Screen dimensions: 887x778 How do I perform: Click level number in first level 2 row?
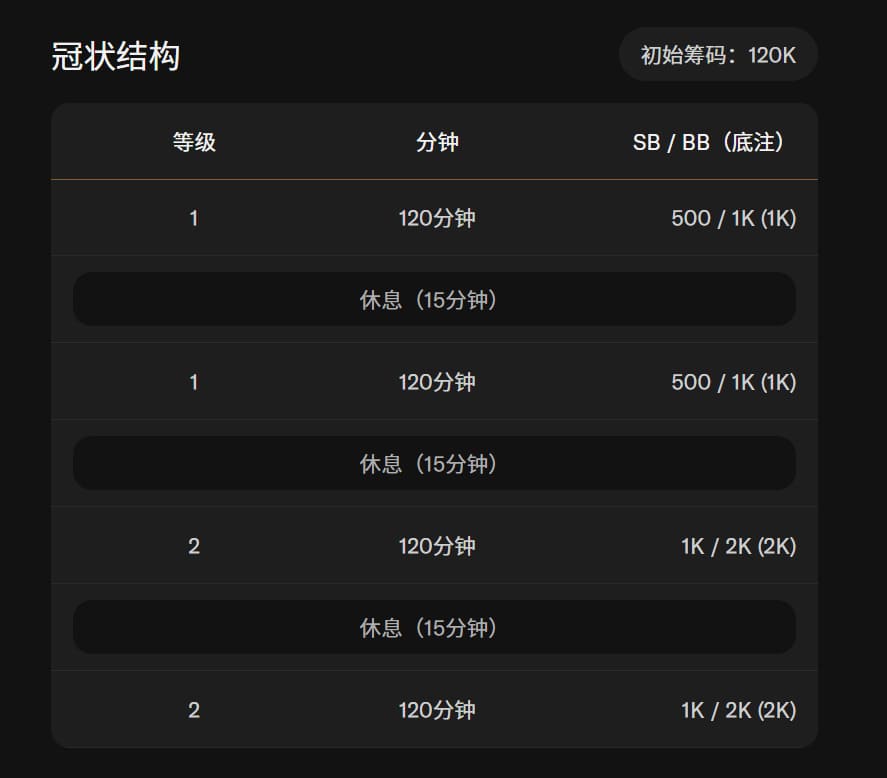[x=194, y=546]
